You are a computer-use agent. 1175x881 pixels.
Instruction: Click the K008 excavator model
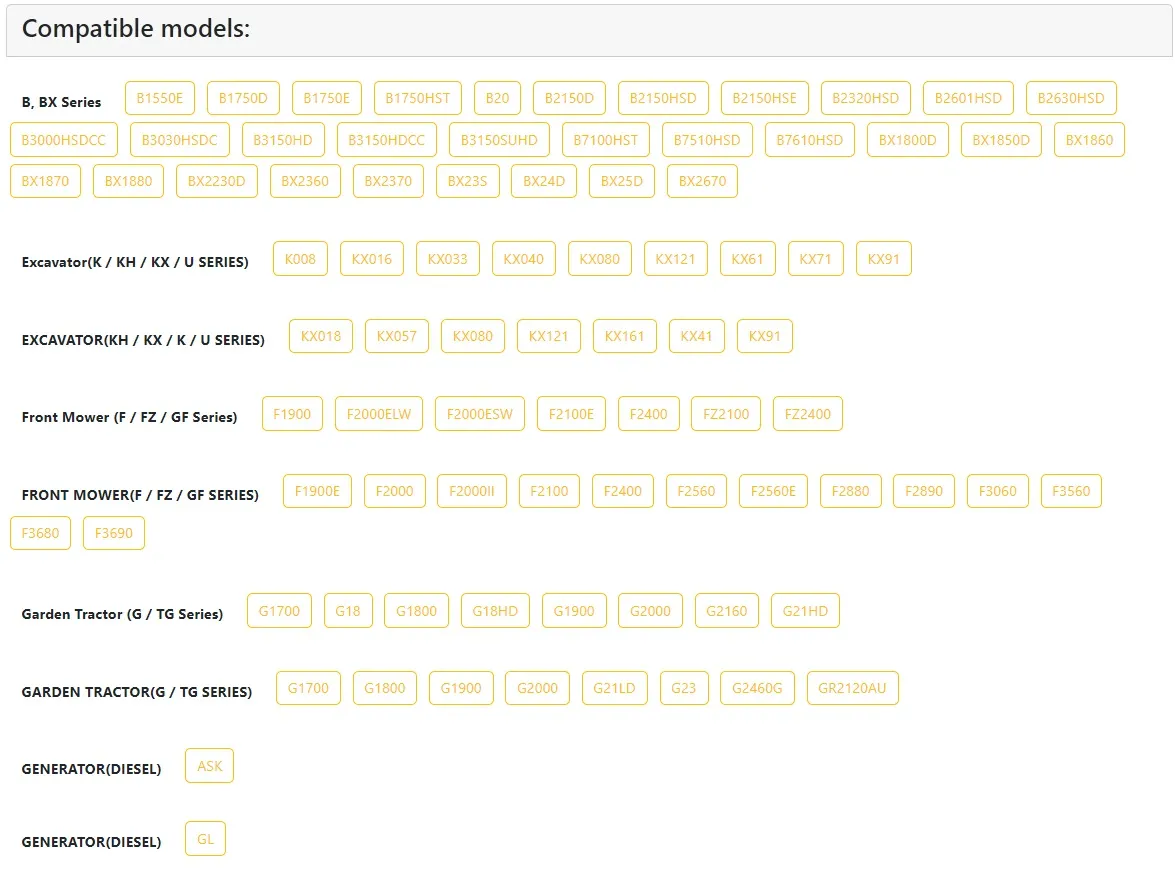tap(300, 259)
